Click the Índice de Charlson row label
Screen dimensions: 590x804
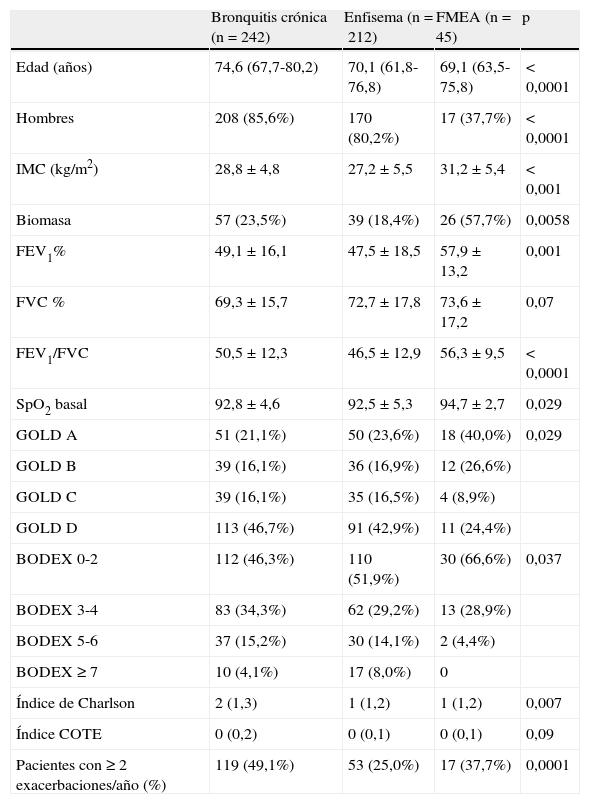75,703
